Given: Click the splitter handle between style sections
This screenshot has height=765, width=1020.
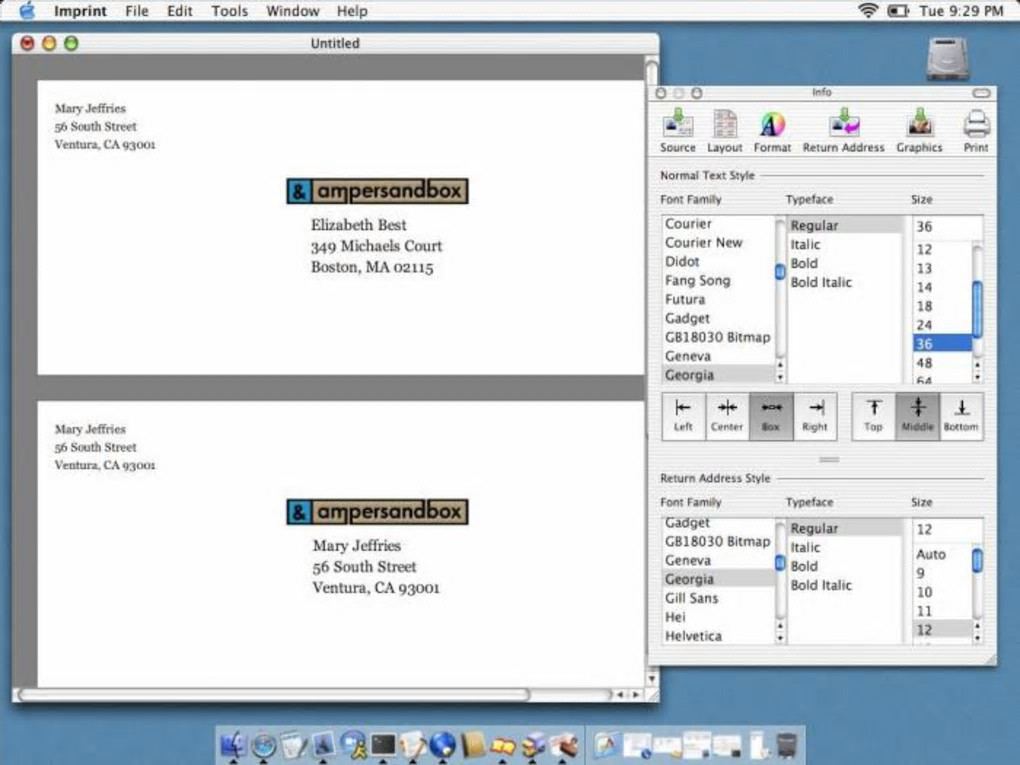Looking at the screenshot, I should (x=829, y=459).
